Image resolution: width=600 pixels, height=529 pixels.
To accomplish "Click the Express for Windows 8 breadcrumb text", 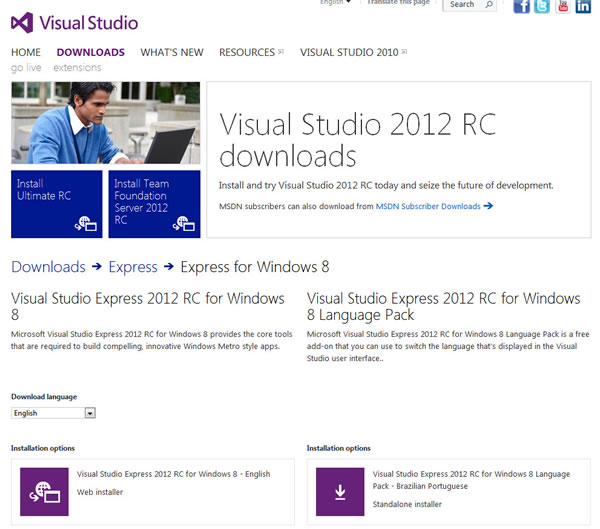I will pos(255,267).
